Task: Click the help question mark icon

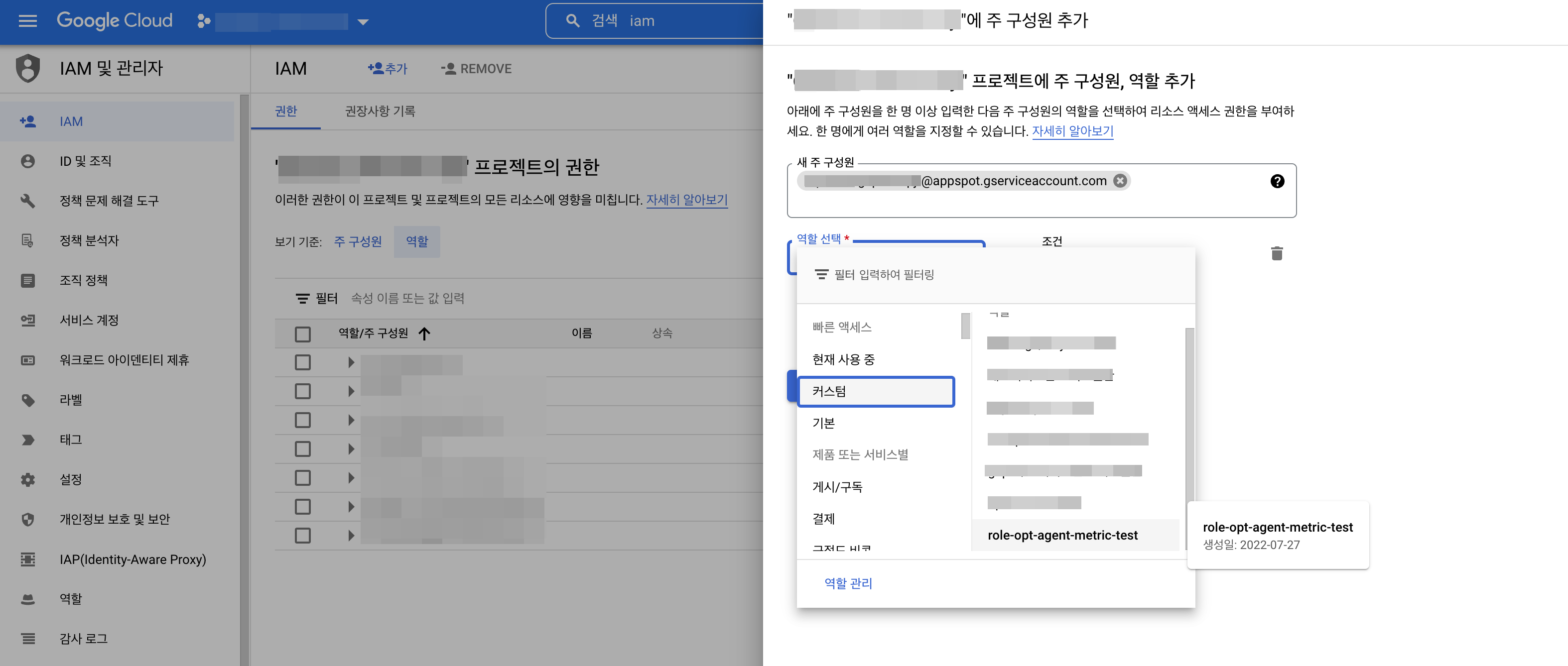Action: [1277, 181]
